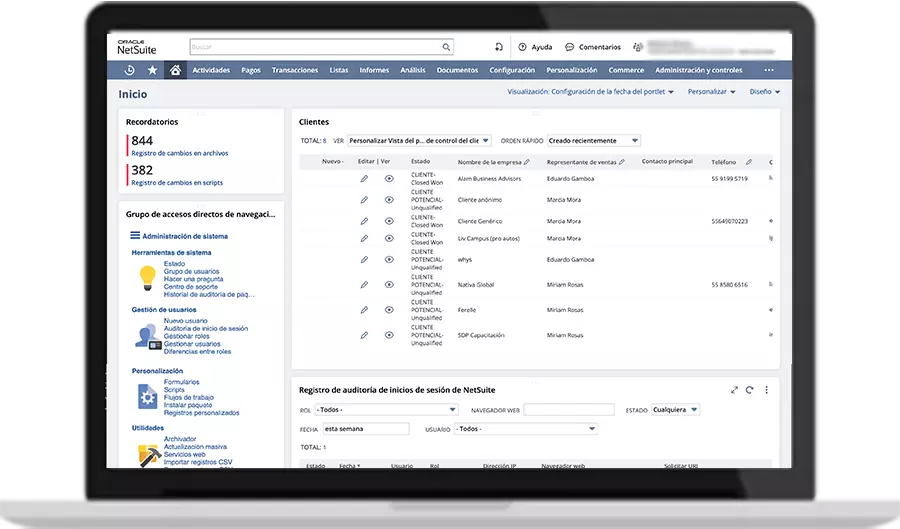Maximize the login audit portlet

point(735,389)
